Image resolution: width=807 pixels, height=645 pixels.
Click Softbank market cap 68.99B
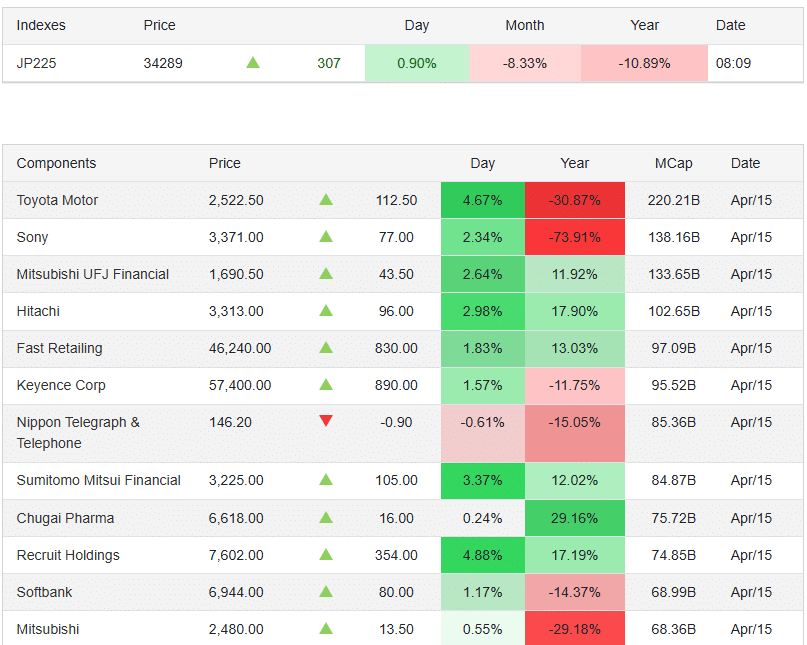click(x=674, y=592)
